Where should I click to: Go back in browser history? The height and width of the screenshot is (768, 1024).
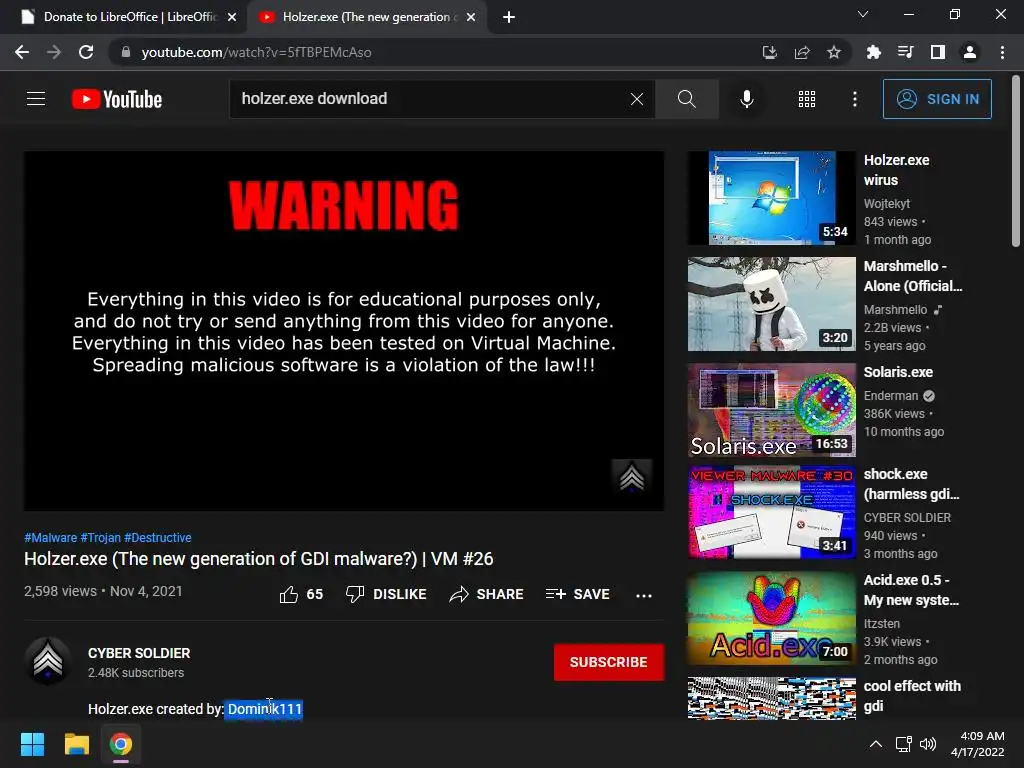[x=22, y=52]
